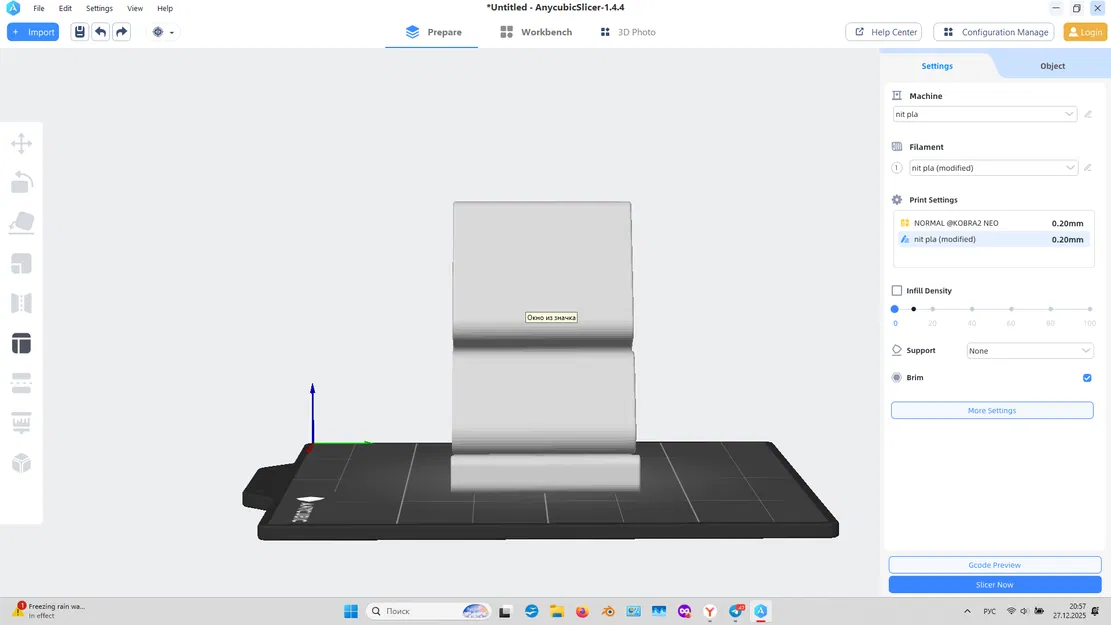Open the View menu
The image size is (1111, 625).
pyautogui.click(x=135, y=9)
